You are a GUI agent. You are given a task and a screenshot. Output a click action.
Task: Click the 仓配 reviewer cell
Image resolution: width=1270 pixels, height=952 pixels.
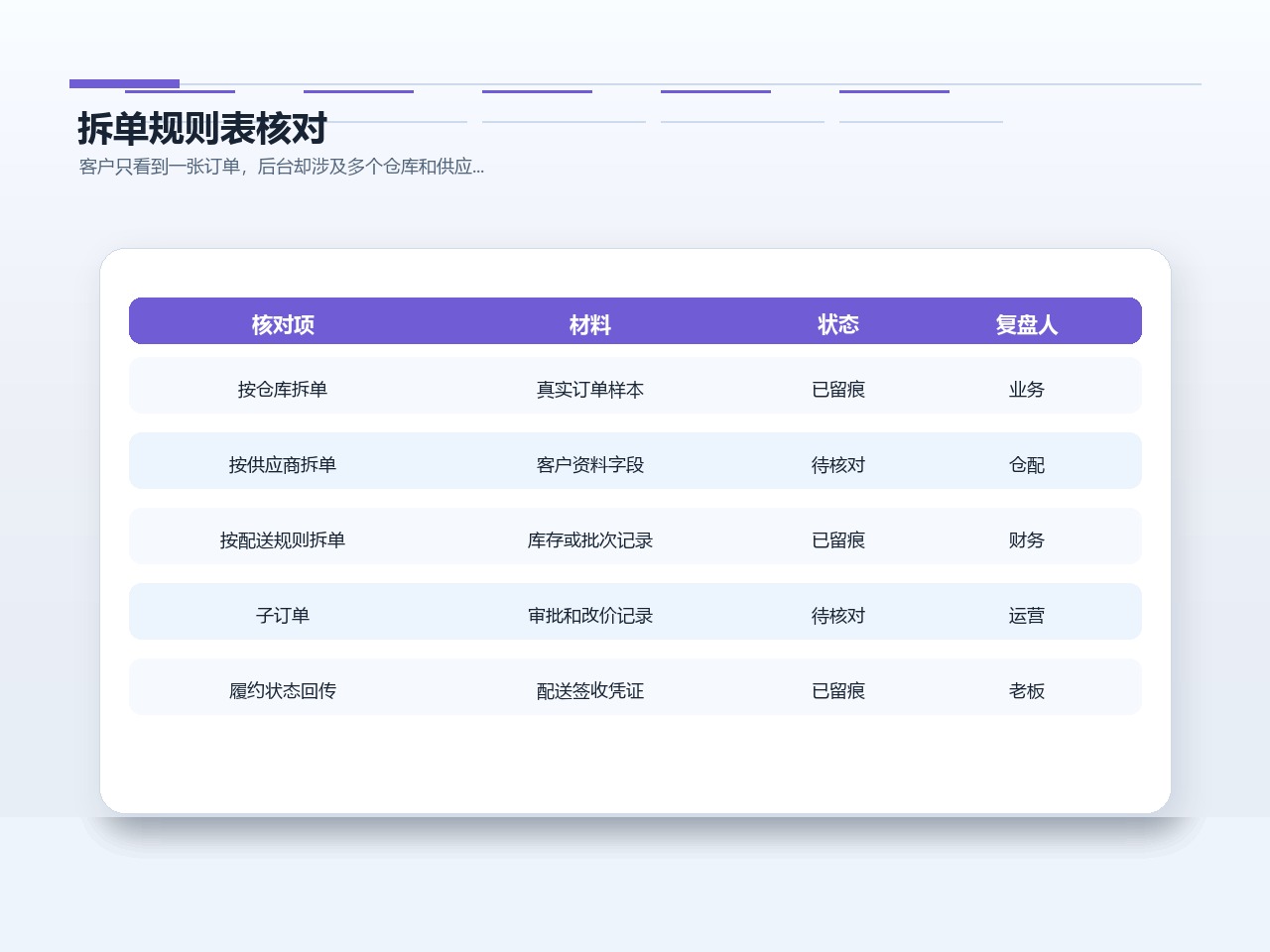coord(1027,465)
